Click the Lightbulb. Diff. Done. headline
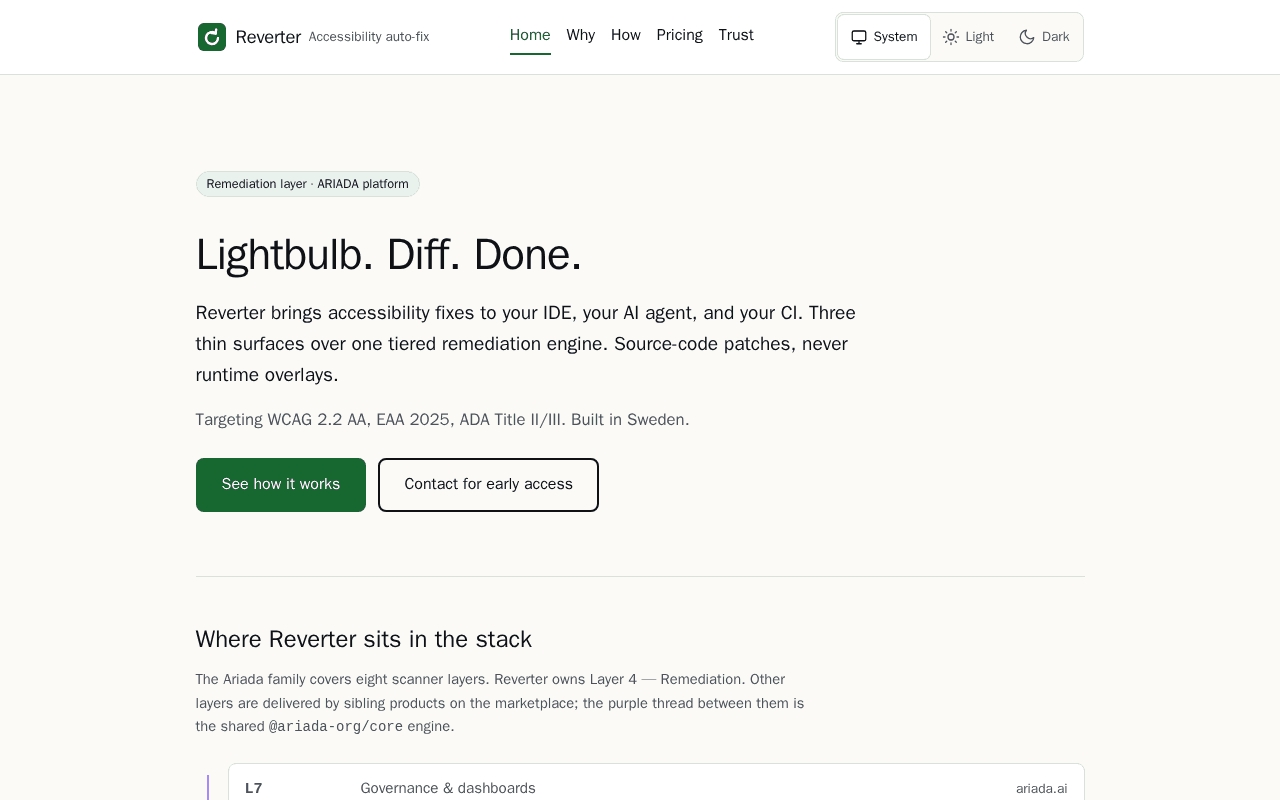Viewport: 1280px width, 800px height. [389, 254]
